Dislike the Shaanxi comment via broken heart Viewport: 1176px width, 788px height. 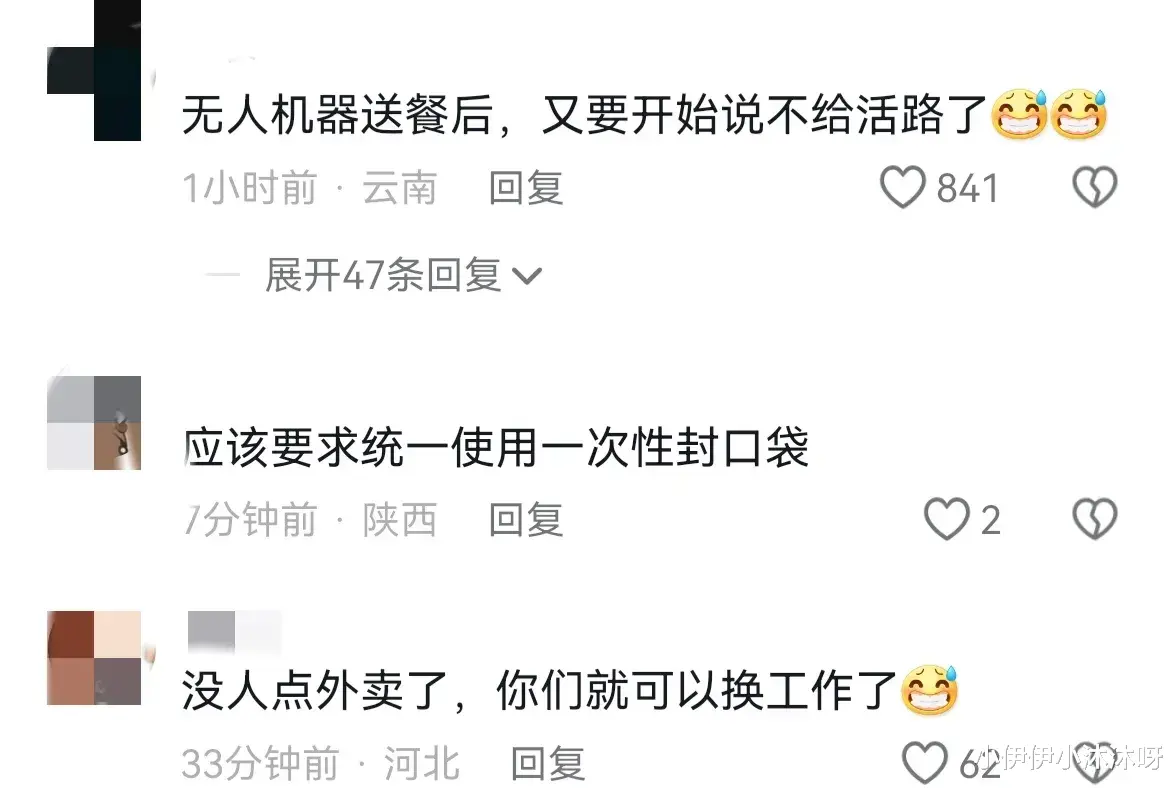point(1095,519)
